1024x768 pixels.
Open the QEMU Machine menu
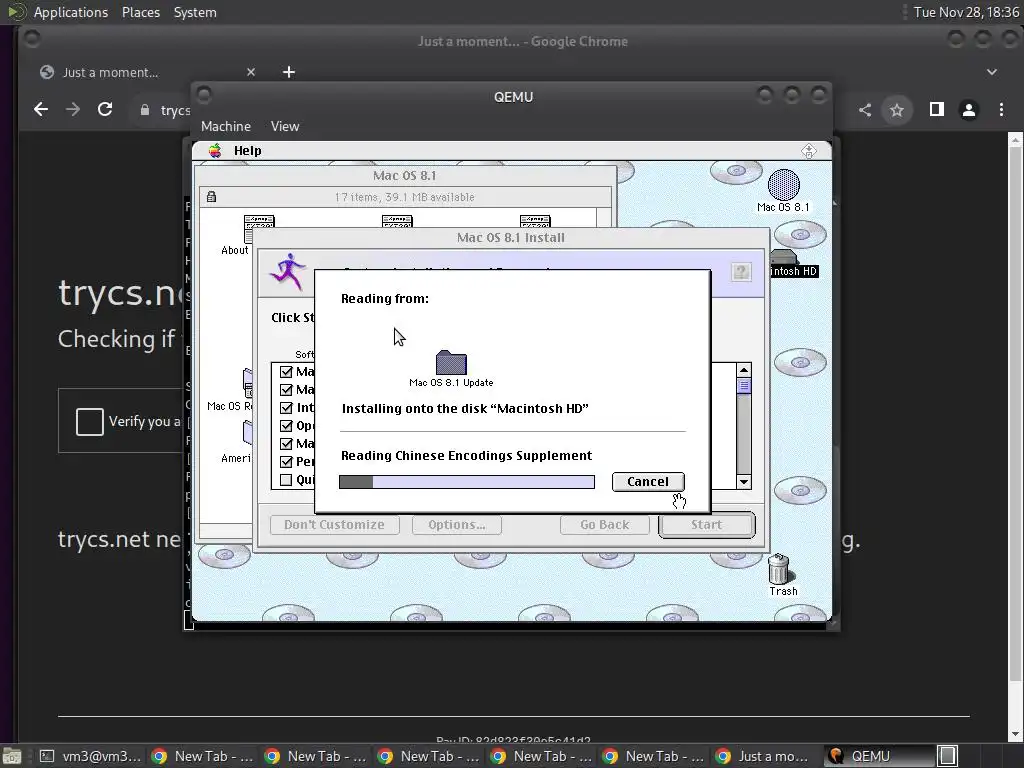[x=226, y=126]
